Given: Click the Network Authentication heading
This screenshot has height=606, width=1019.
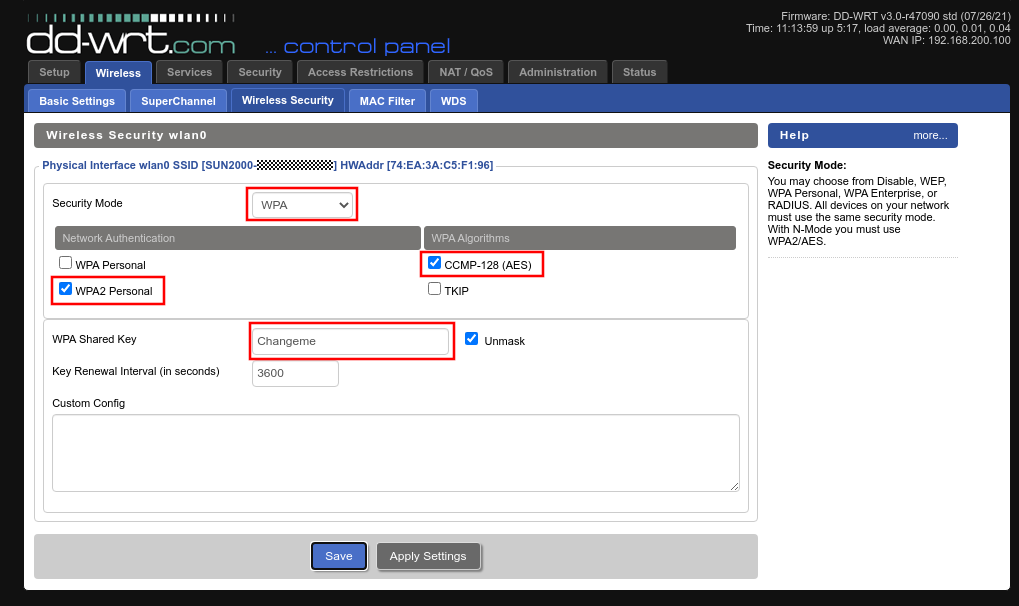Looking at the screenshot, I should tap(237, 238).
